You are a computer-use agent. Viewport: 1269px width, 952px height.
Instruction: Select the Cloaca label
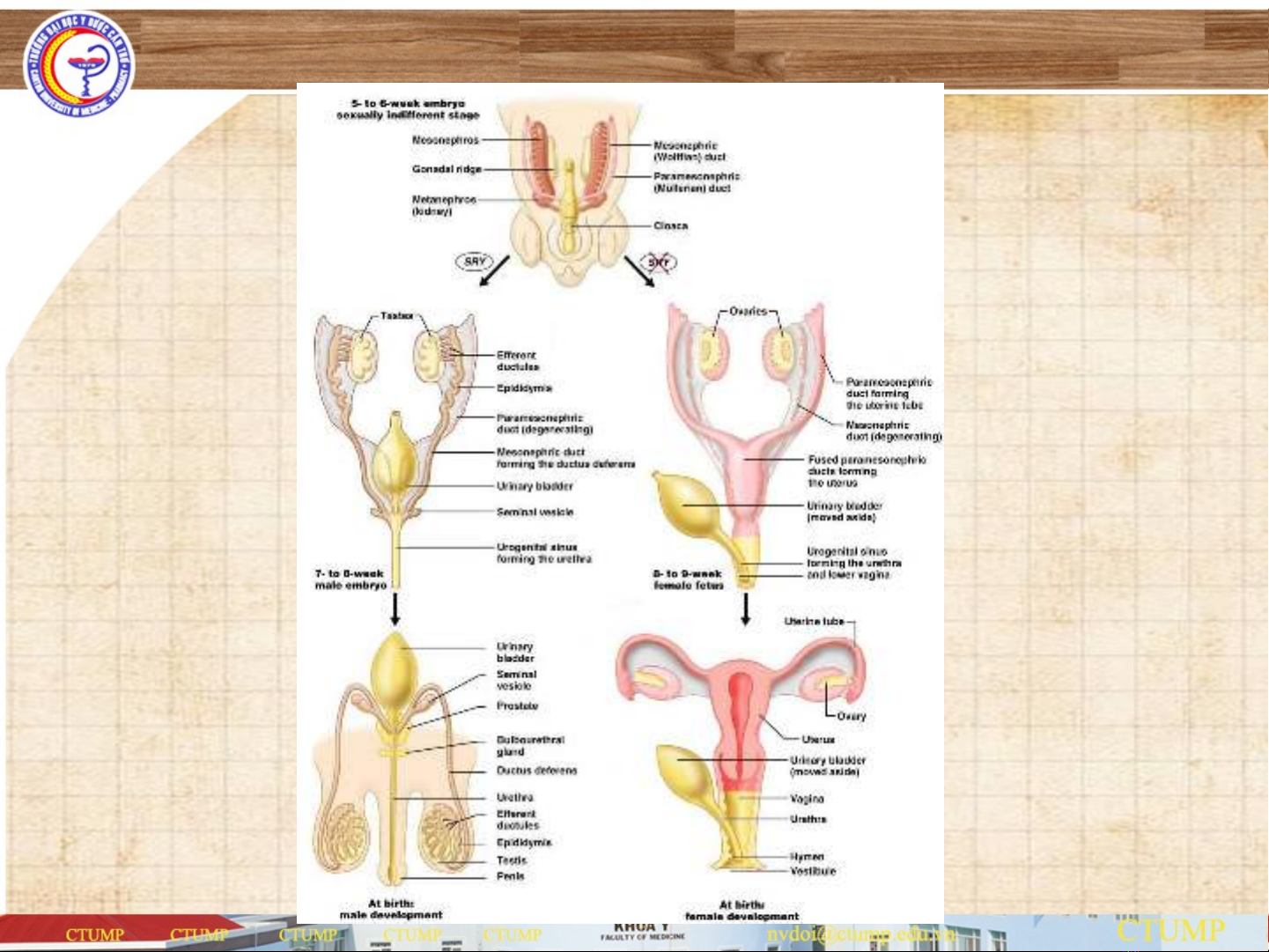[670, 226]
